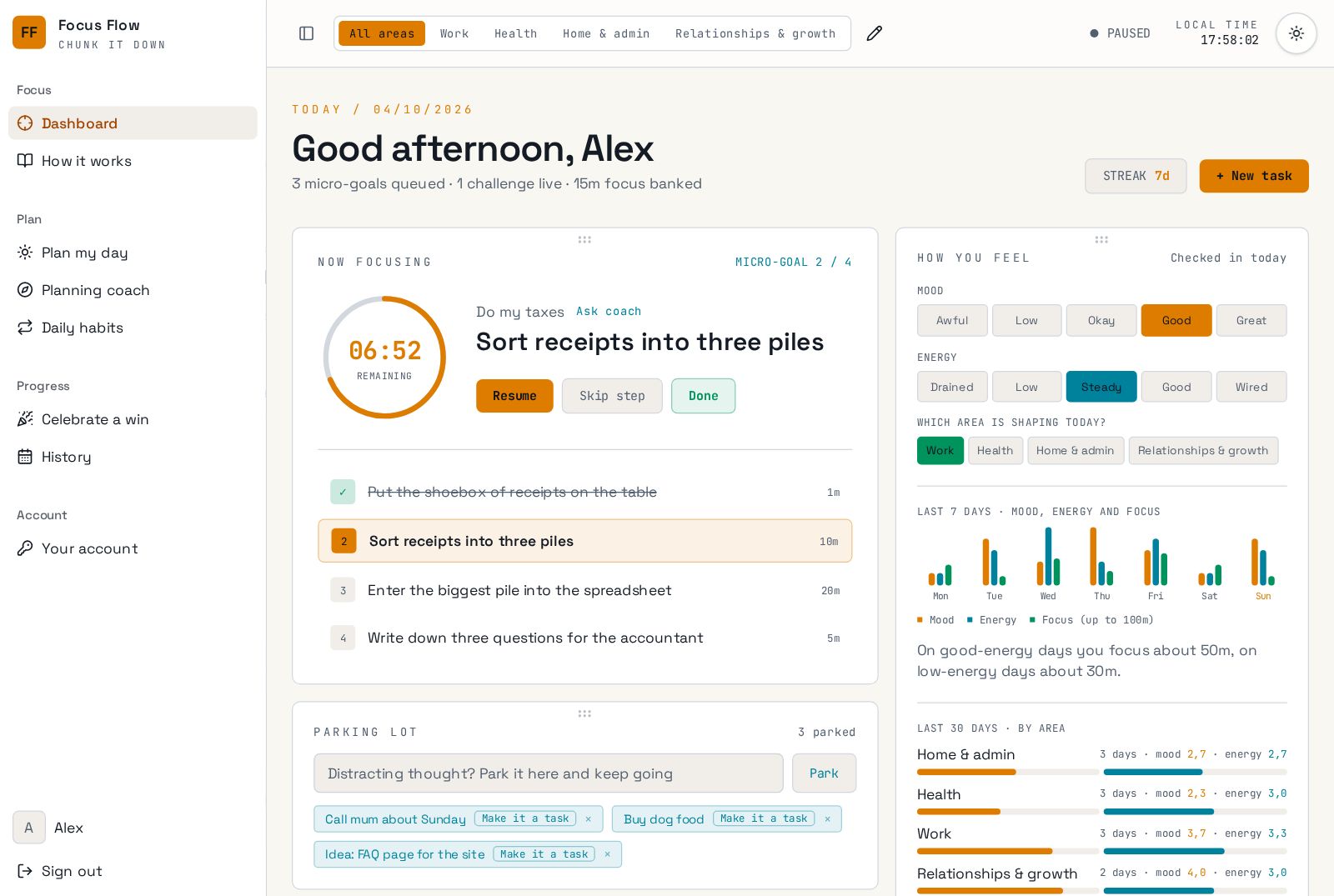
Task: Click the Streak 7d button
Action: point(1136,176)
